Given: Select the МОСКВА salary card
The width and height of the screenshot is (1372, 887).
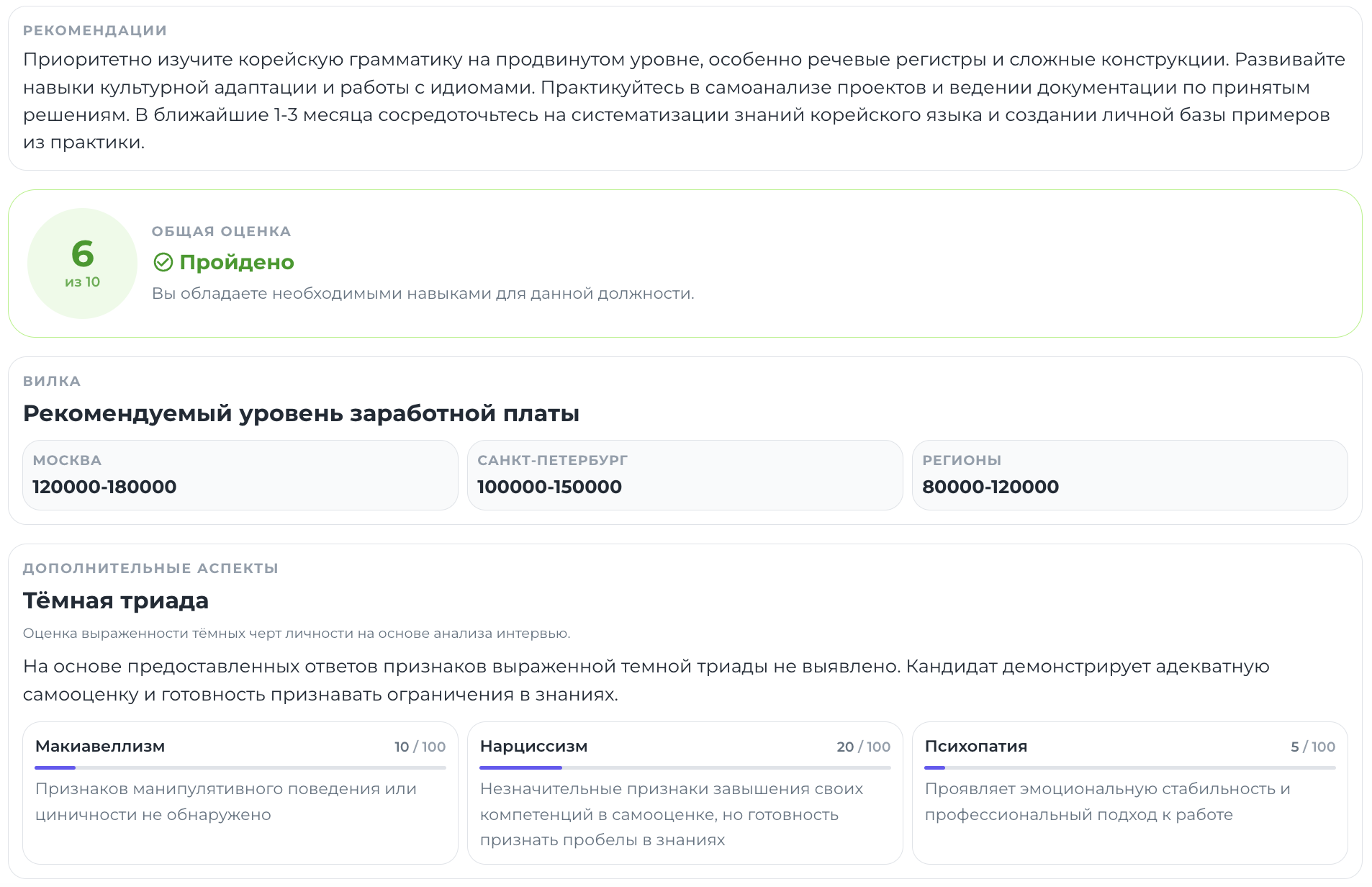Looking at the screenshot, I should pos(240,475).
